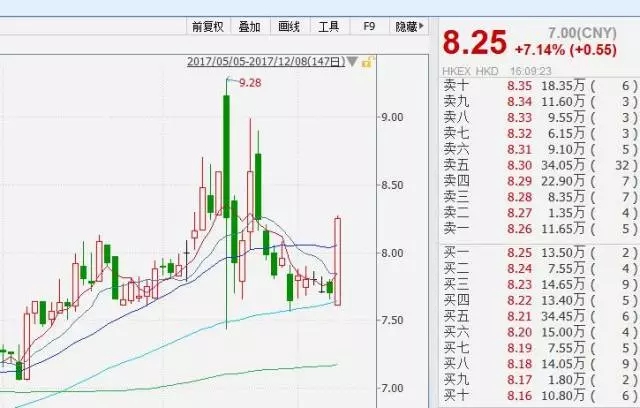This screenshot has width=640, height=408.
Task: Click the +7.14% (+0.55) change
Action: (566, 50)
